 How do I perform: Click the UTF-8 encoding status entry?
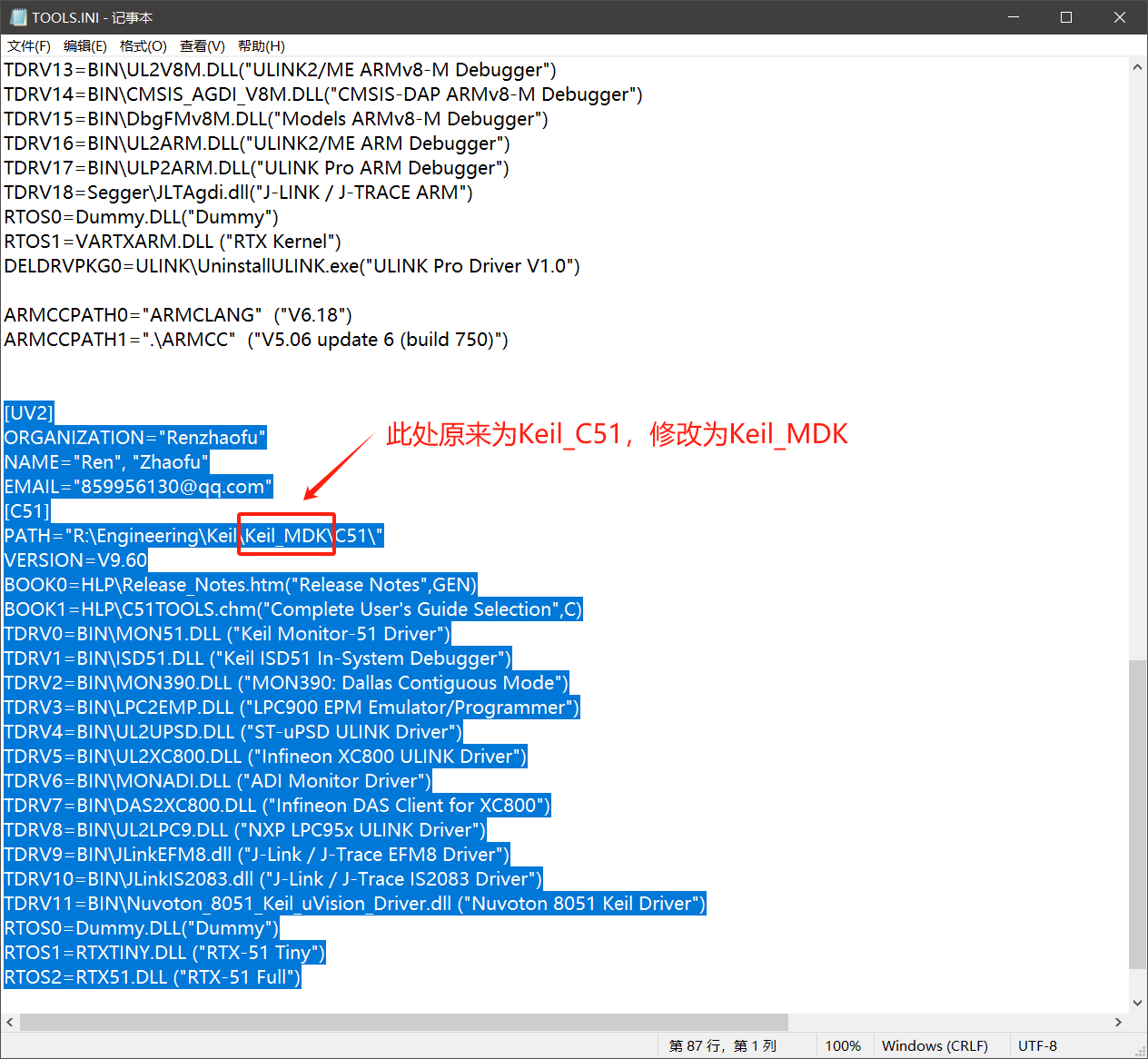pos(1038,1045)
